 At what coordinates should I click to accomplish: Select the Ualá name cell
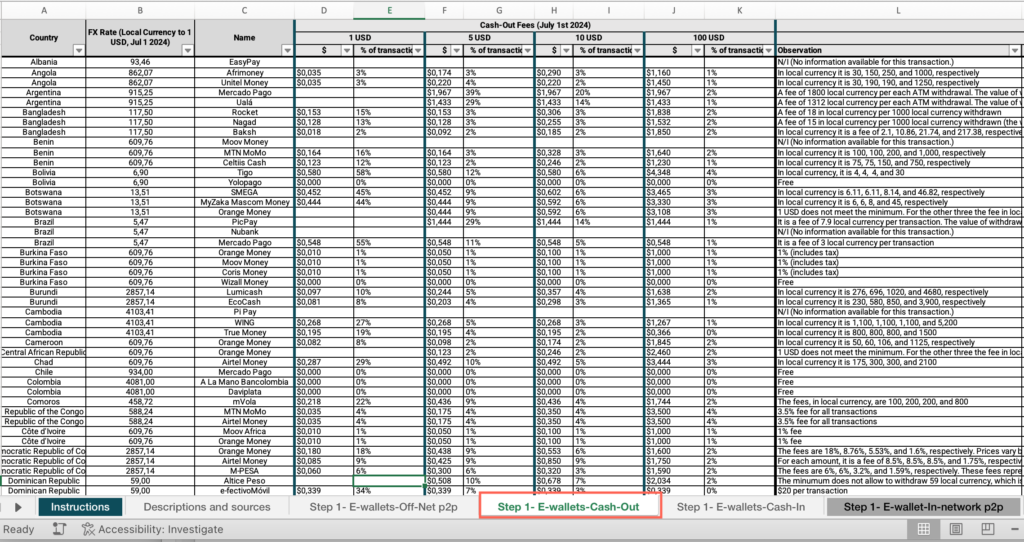[244, 103]
